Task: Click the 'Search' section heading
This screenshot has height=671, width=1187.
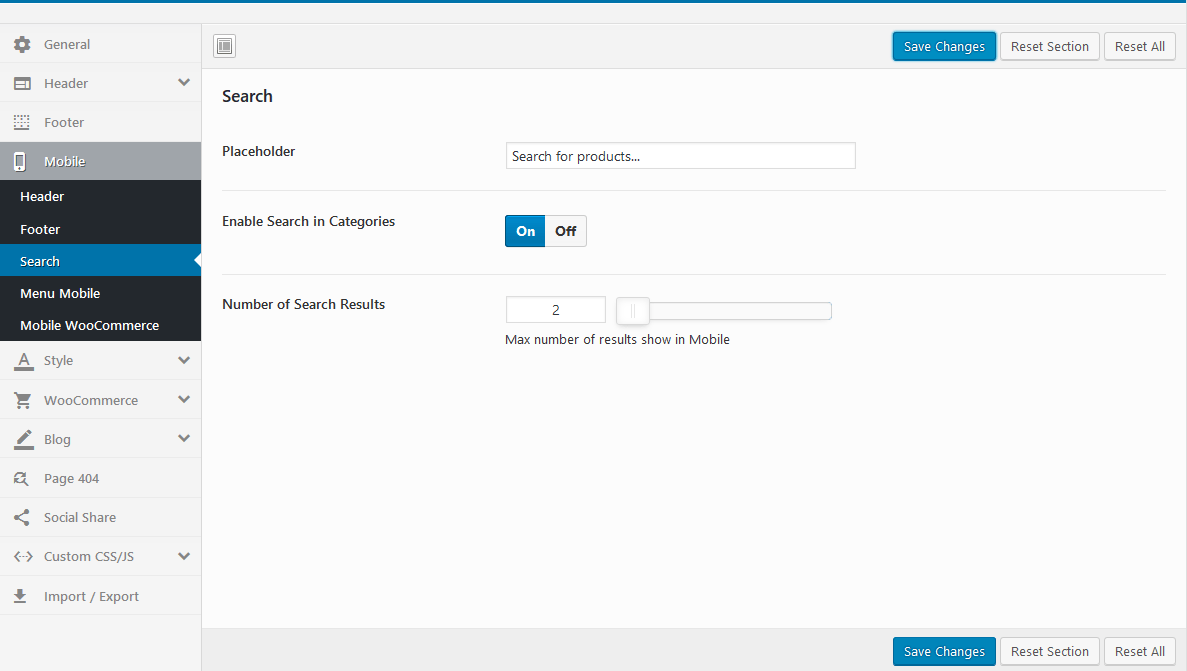Action: point(247,96)
